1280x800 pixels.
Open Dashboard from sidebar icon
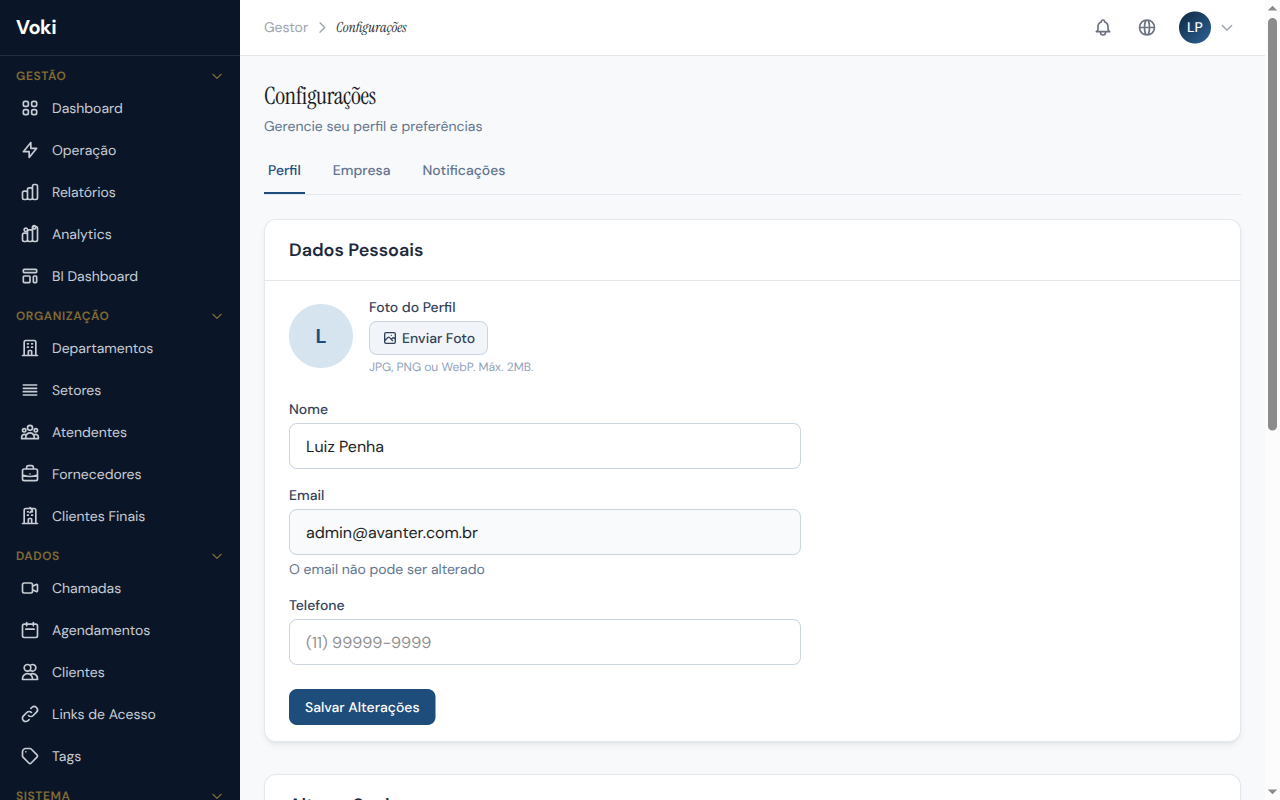(30, 108)
